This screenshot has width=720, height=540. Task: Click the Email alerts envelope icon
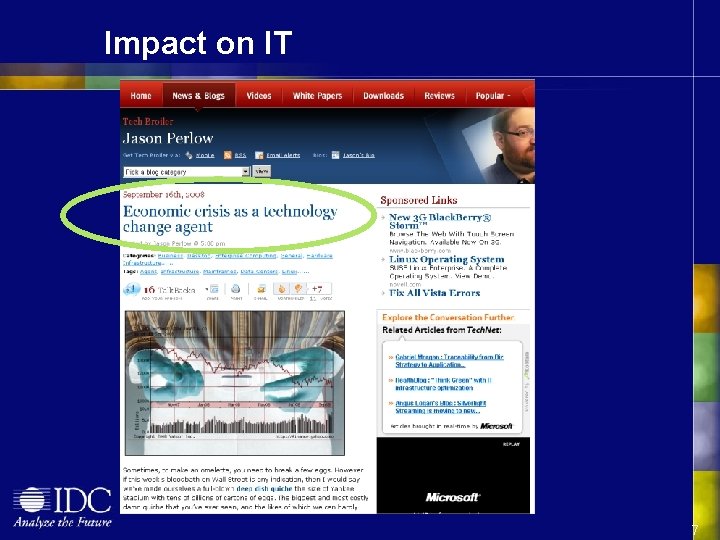(x=259, y=155)
